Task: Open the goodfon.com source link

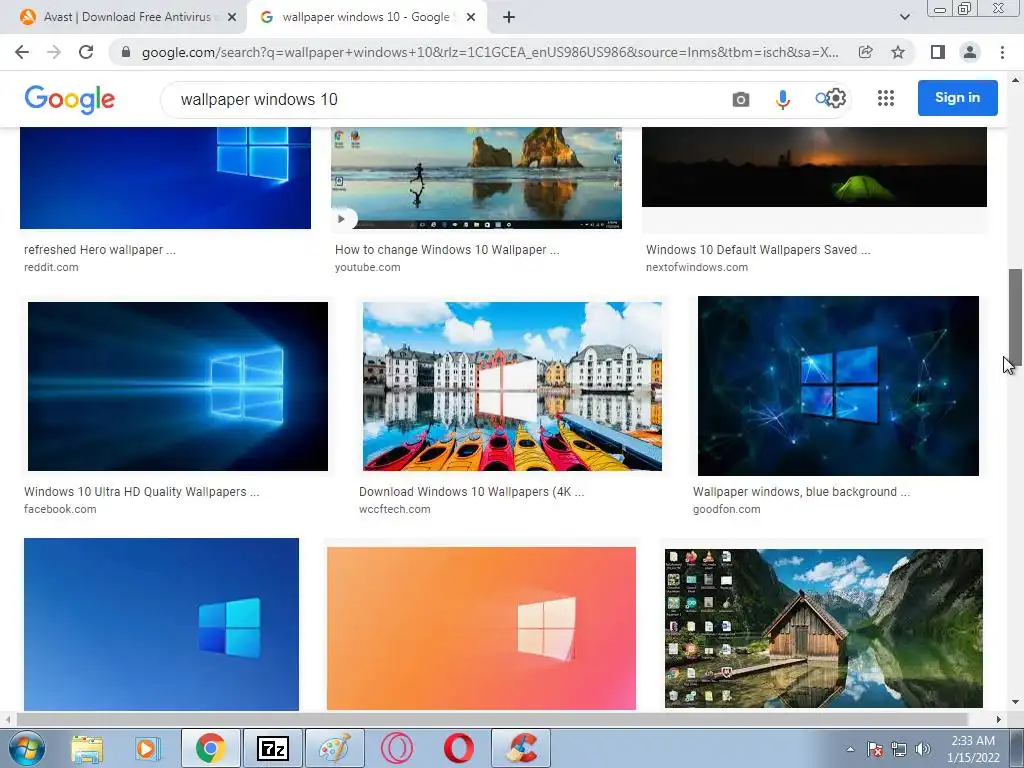Action: pos(726,509)
